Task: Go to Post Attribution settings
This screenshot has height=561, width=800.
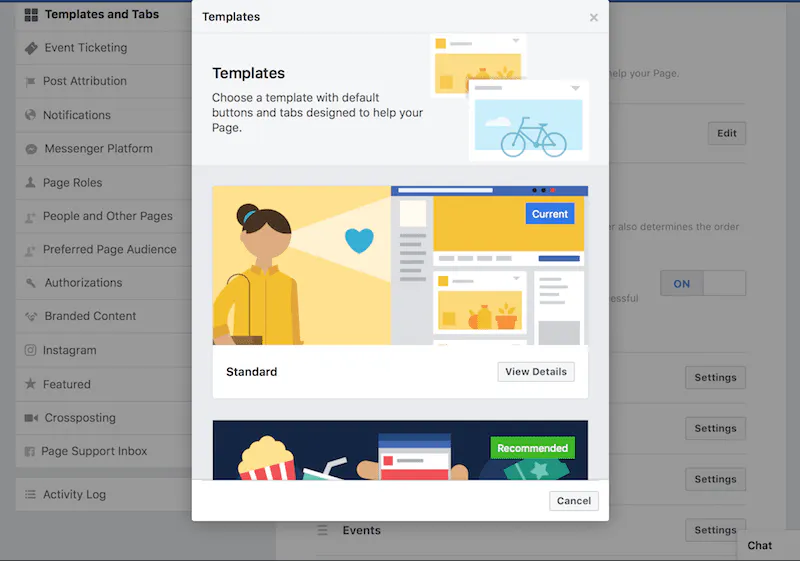Action: pyautogui.click(x=104, y=81)
